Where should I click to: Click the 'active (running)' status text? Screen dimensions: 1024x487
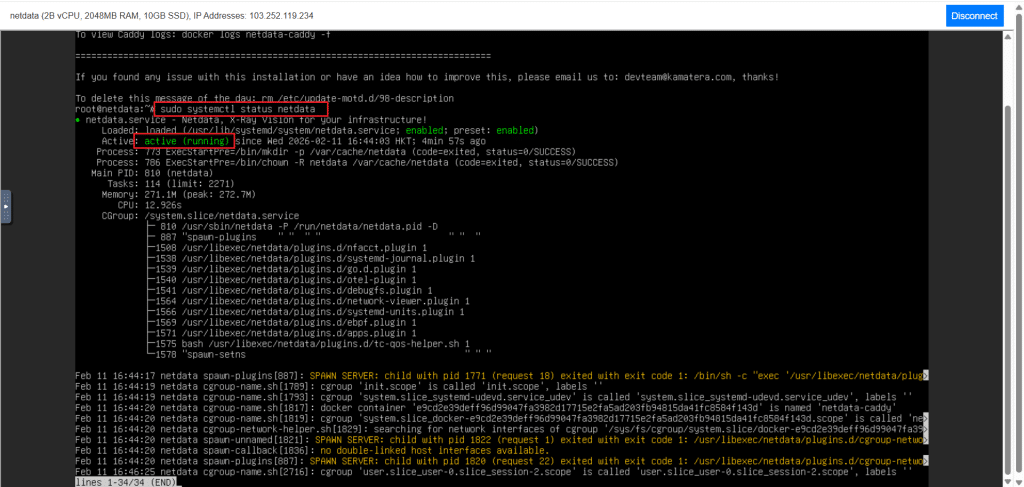coord(186,141)
